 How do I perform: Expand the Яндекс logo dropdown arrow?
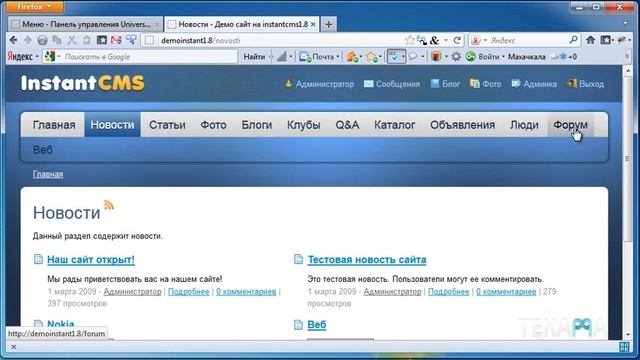click(37, 57)
